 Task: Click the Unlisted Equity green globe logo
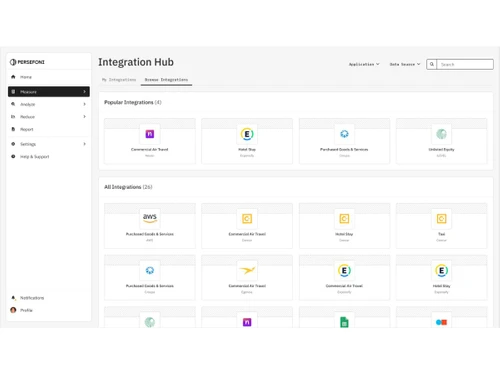(x=441, y=134)
